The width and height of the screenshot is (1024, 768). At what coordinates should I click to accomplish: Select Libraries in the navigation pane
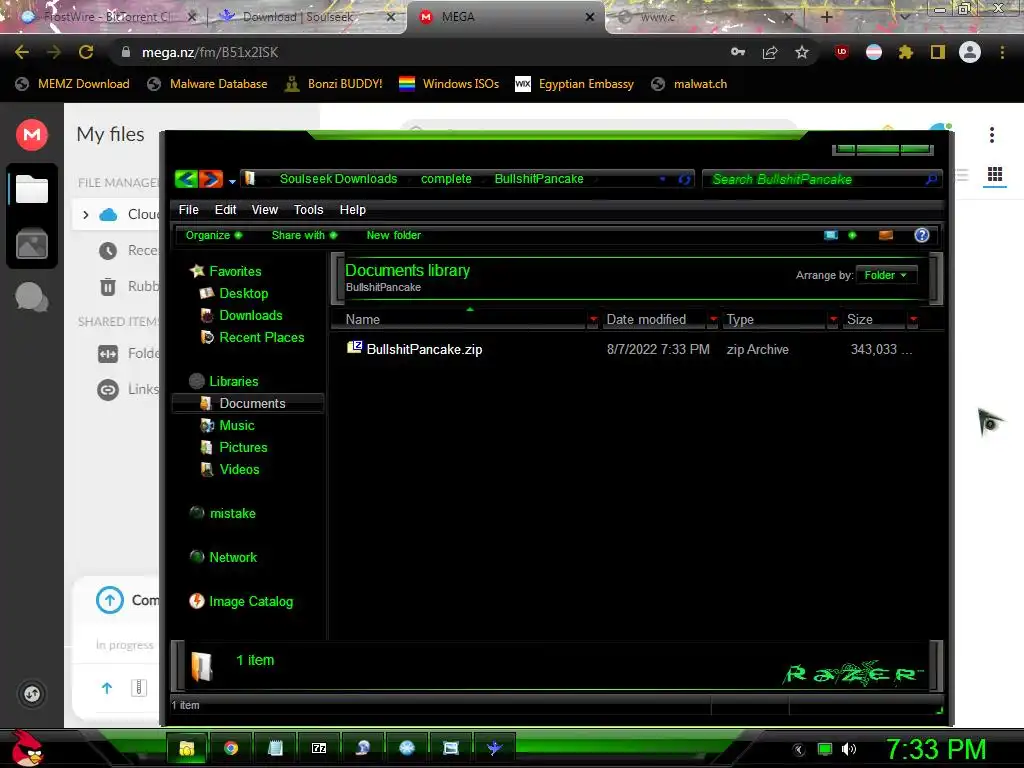[x=223, y=381]
